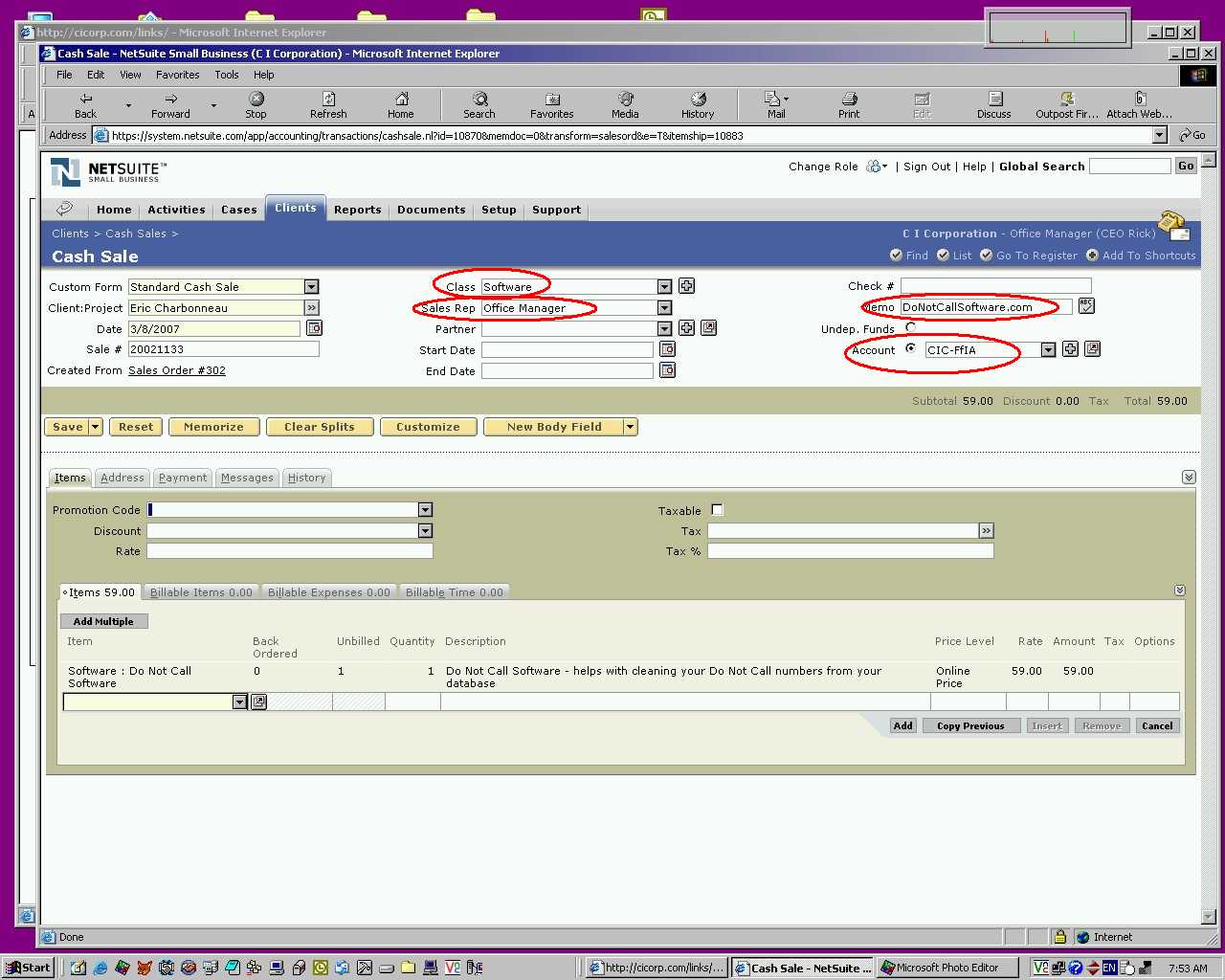The width and height of the screenshot is (1225, 980).
Task: Open the Sales Order #302 link
Action: [x=177, y=370]
